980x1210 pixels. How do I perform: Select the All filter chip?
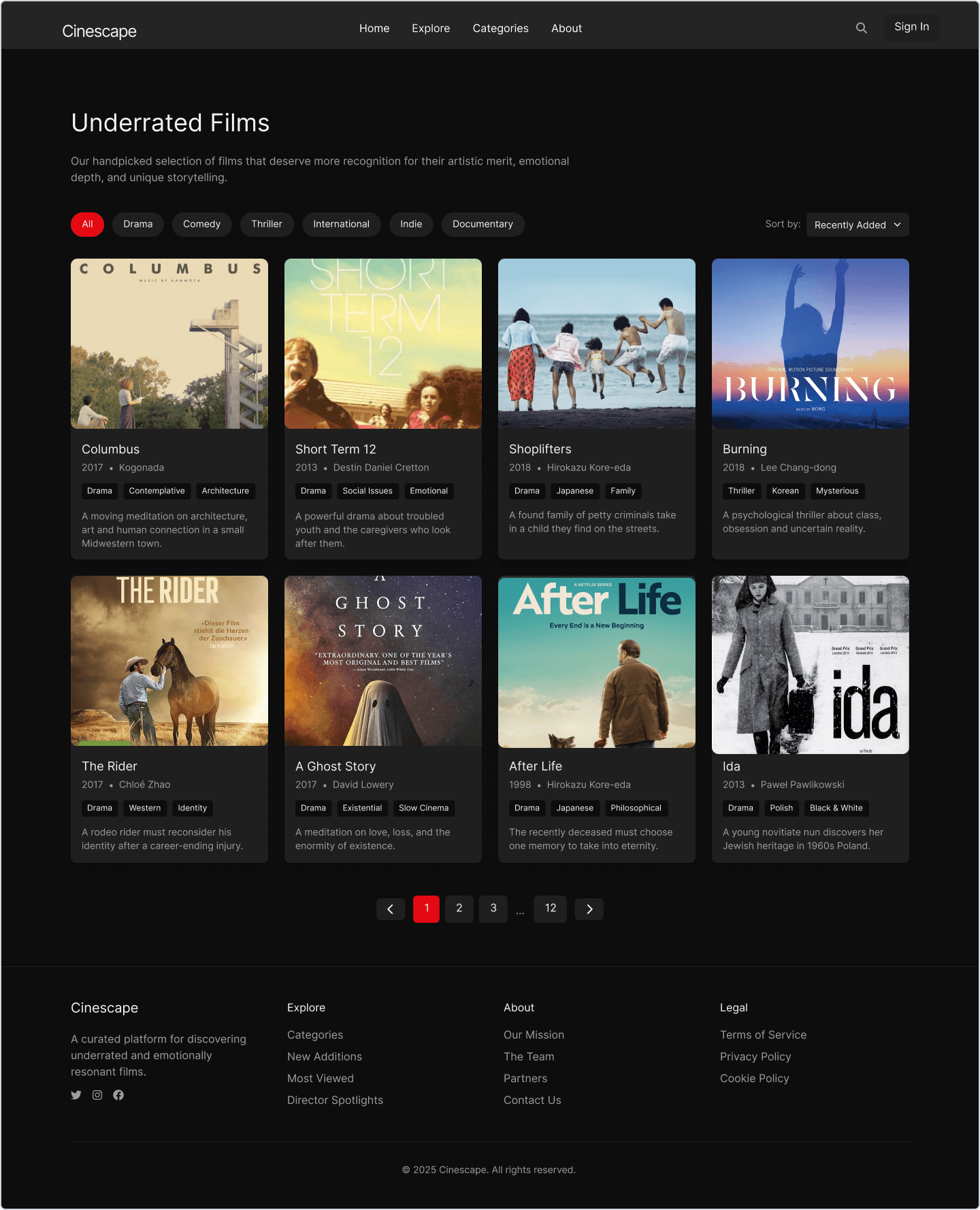87,225
